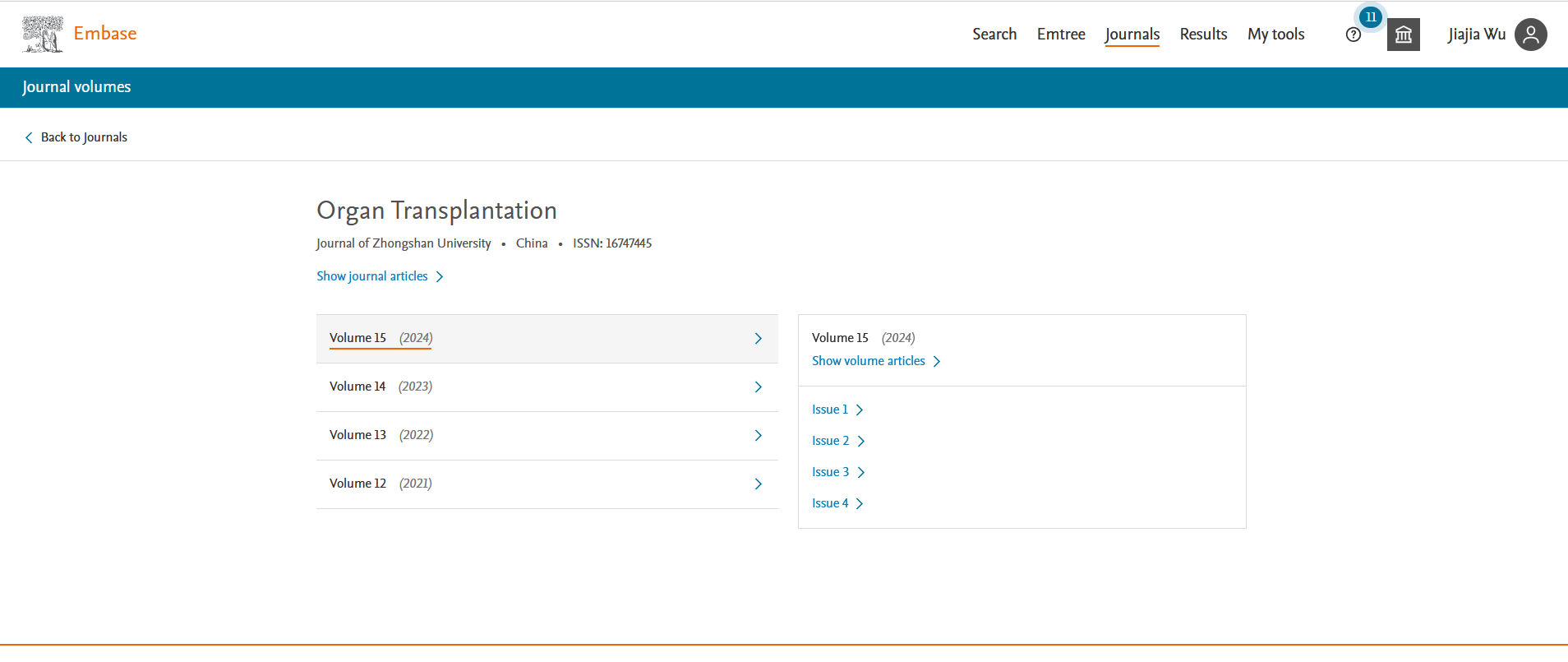Open the help question mark icon
1568x662 pixels.
click(x=1353, y=35)
